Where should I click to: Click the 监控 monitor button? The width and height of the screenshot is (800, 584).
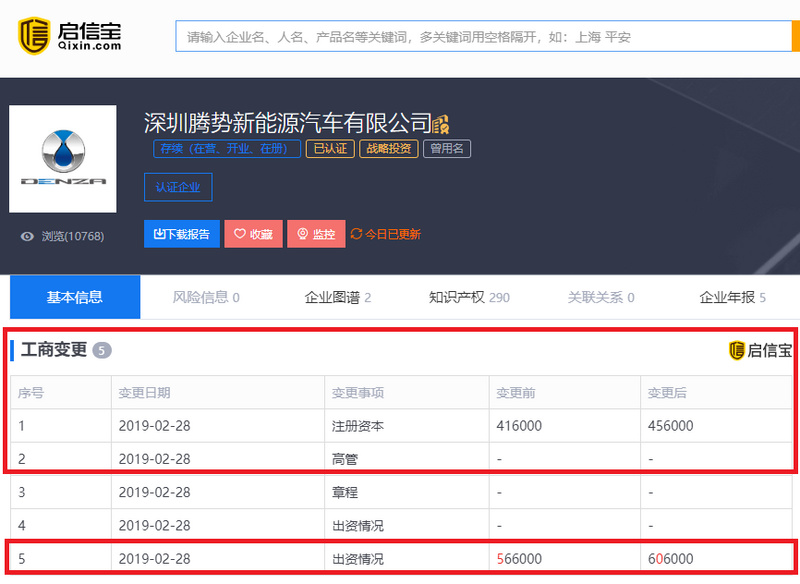[x=316, y=234]
